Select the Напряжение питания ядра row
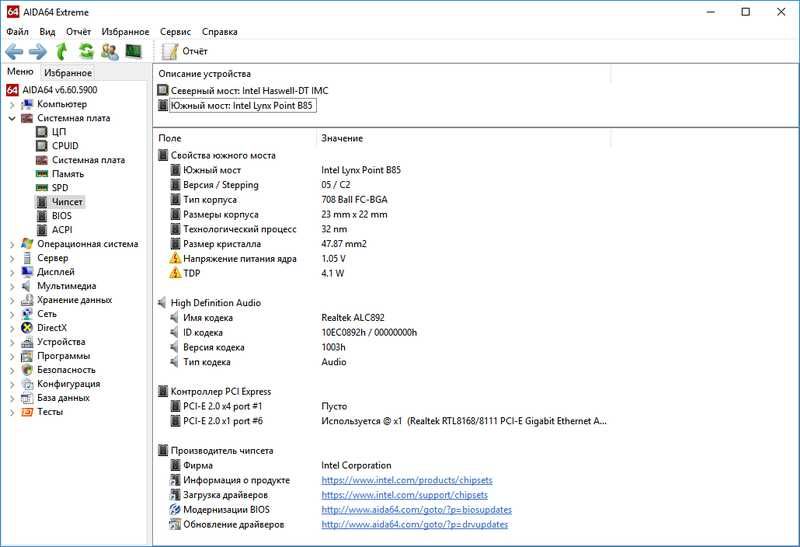Image resolution: width=800 pixels, height=547 pixels. tap(382, 259)
